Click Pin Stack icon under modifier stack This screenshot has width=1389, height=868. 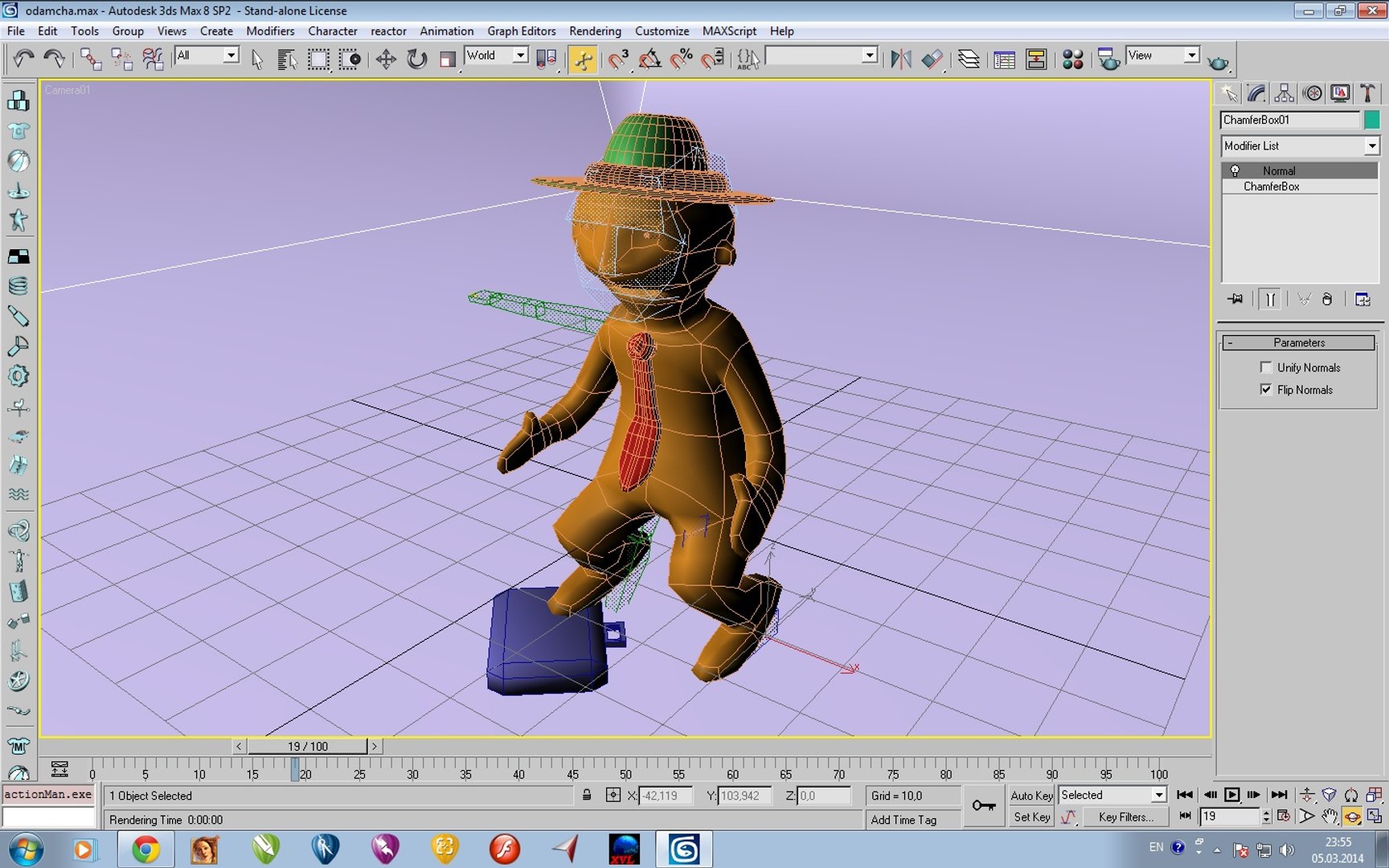(x=1235, y=299)
